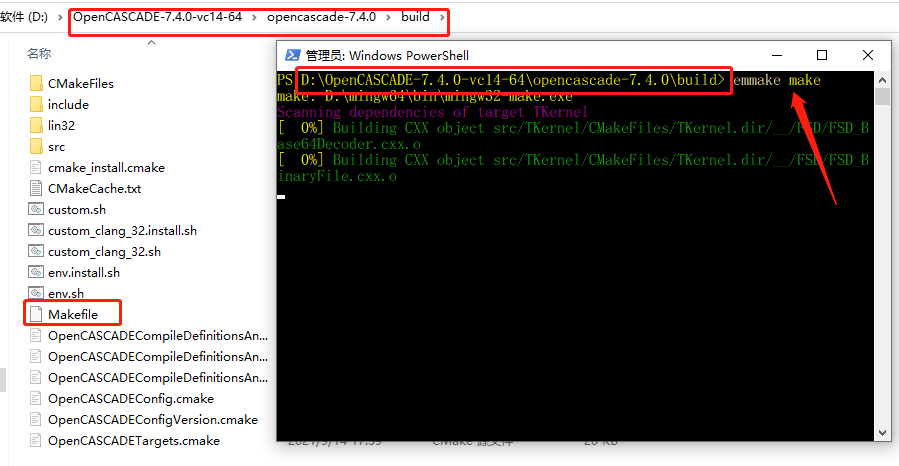
Task: Open opencascade-7.4.0 breadcrumb in address bar
Action: [x=321, y=17]
